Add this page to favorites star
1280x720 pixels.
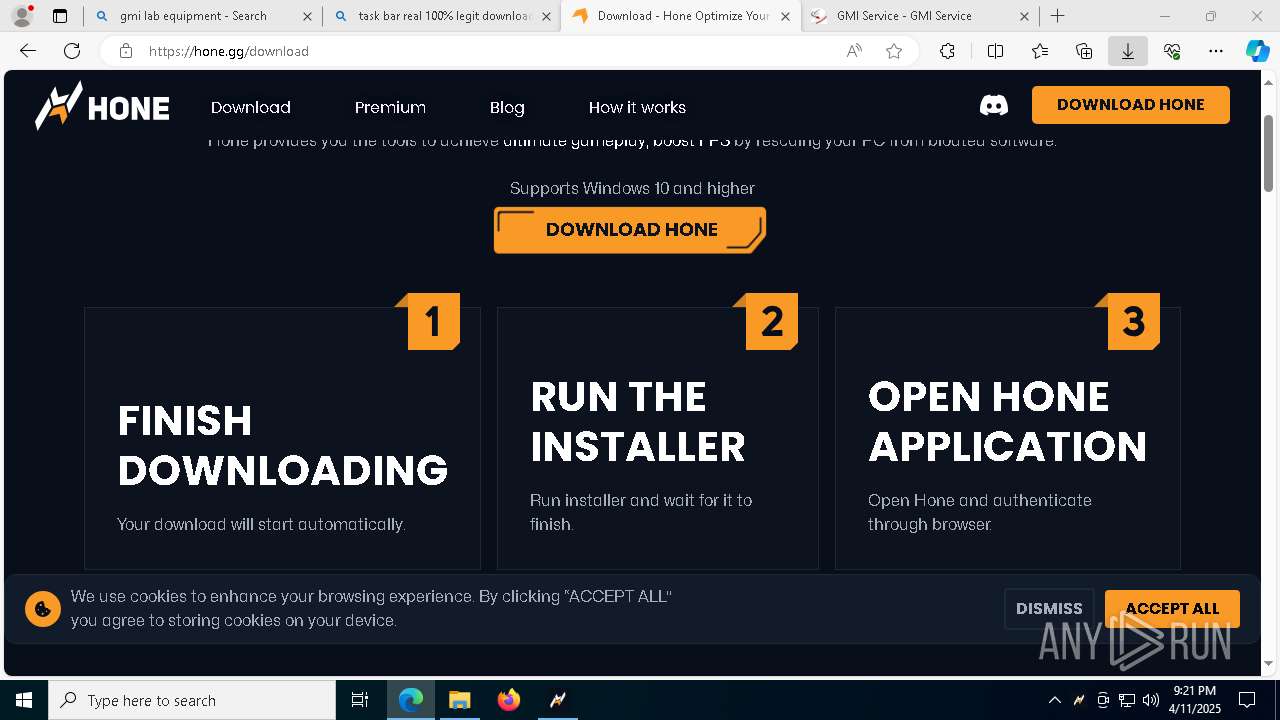tap(894, 51)
